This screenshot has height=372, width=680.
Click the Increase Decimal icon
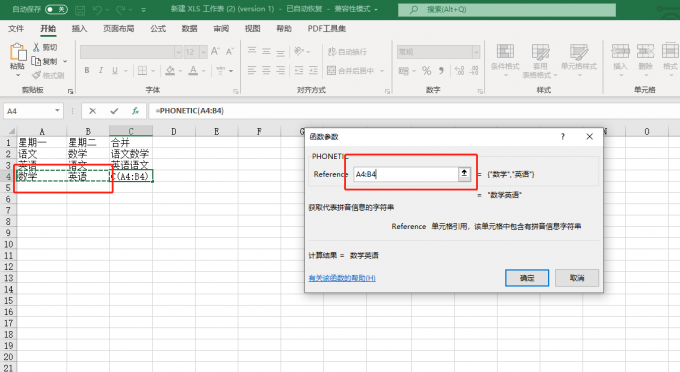[x=460, y=71]
